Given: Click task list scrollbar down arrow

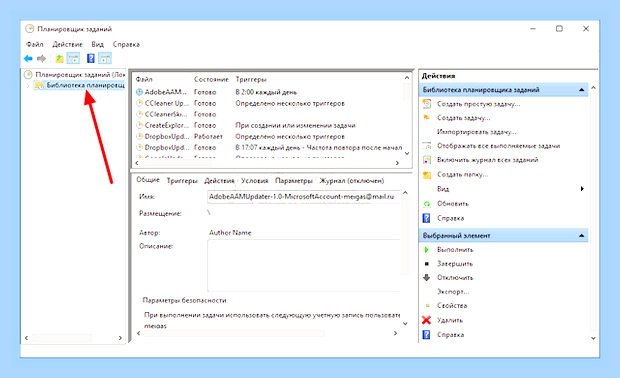Looking at the screenshot, I should coord(407,153).
